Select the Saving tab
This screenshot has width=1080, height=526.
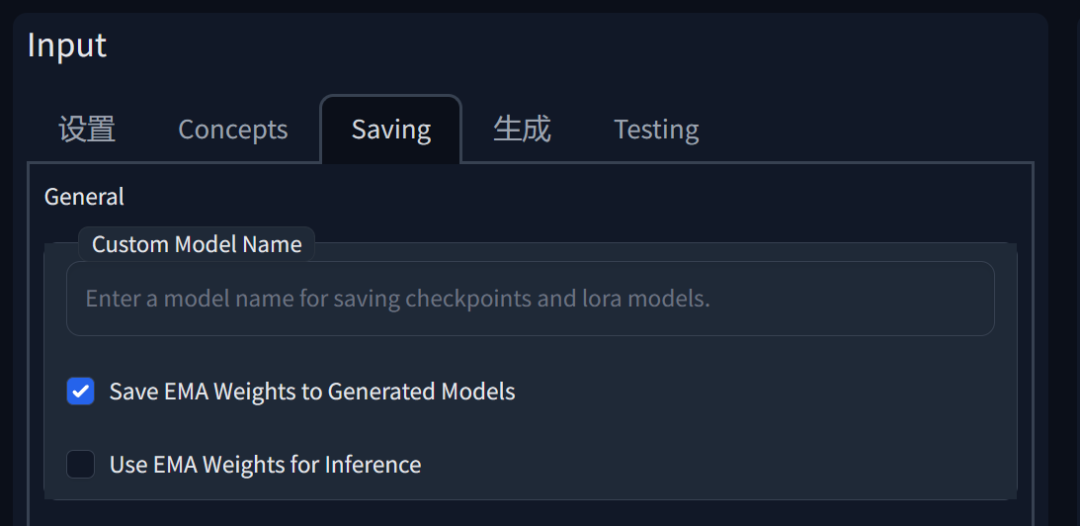(x=391, y=129)
